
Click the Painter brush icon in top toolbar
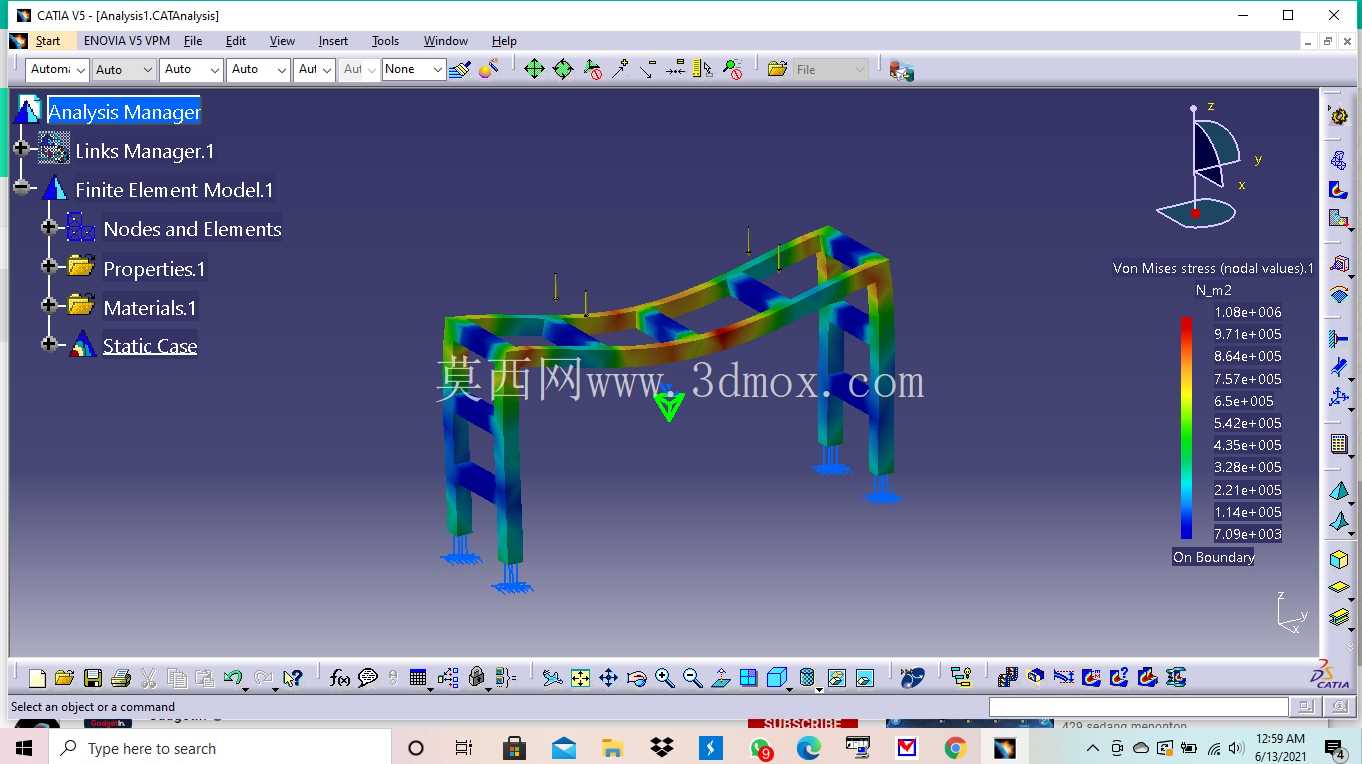pos(460,69)
